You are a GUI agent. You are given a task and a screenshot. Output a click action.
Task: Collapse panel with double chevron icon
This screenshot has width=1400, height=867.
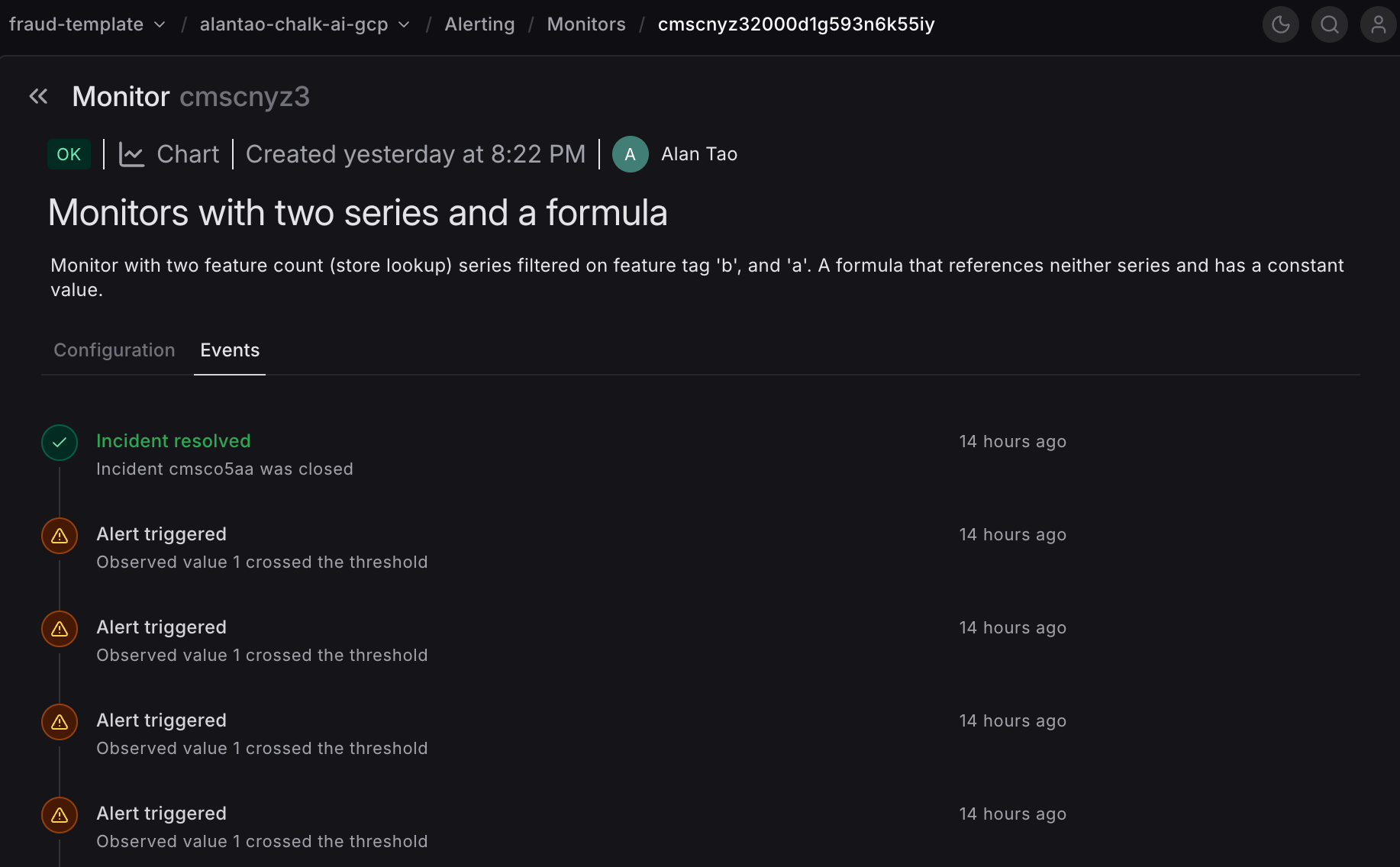[x=38, y=96]
